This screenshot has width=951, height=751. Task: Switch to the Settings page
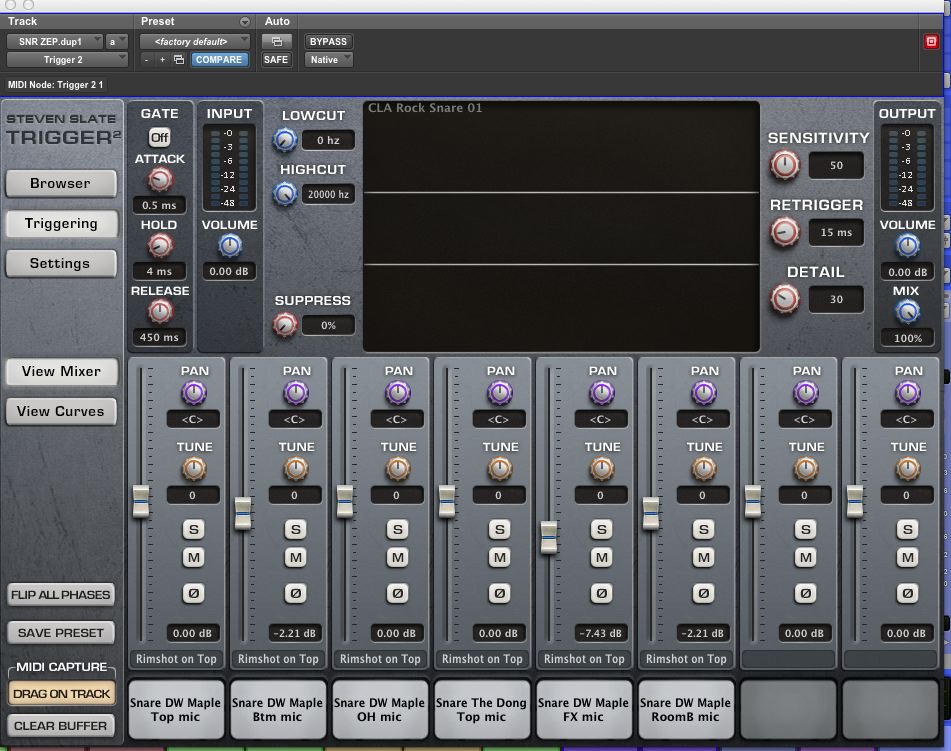[61, 263]
